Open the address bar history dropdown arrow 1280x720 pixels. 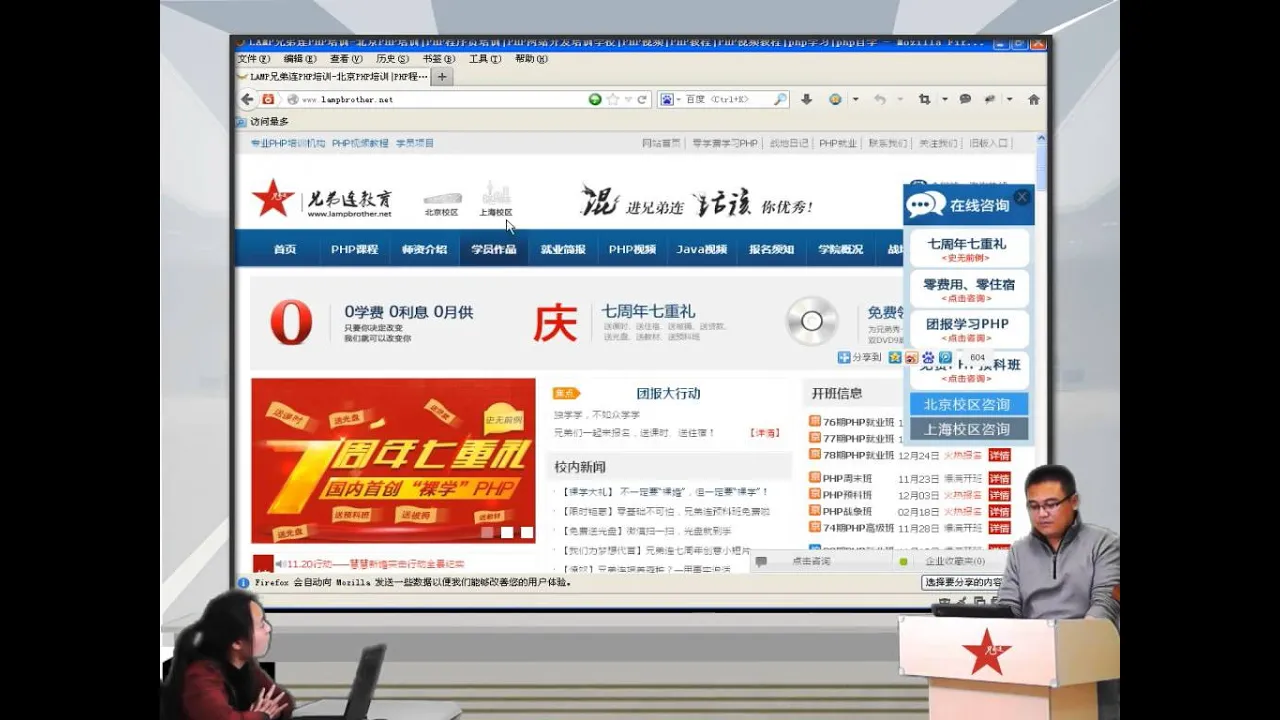point(628,99)
